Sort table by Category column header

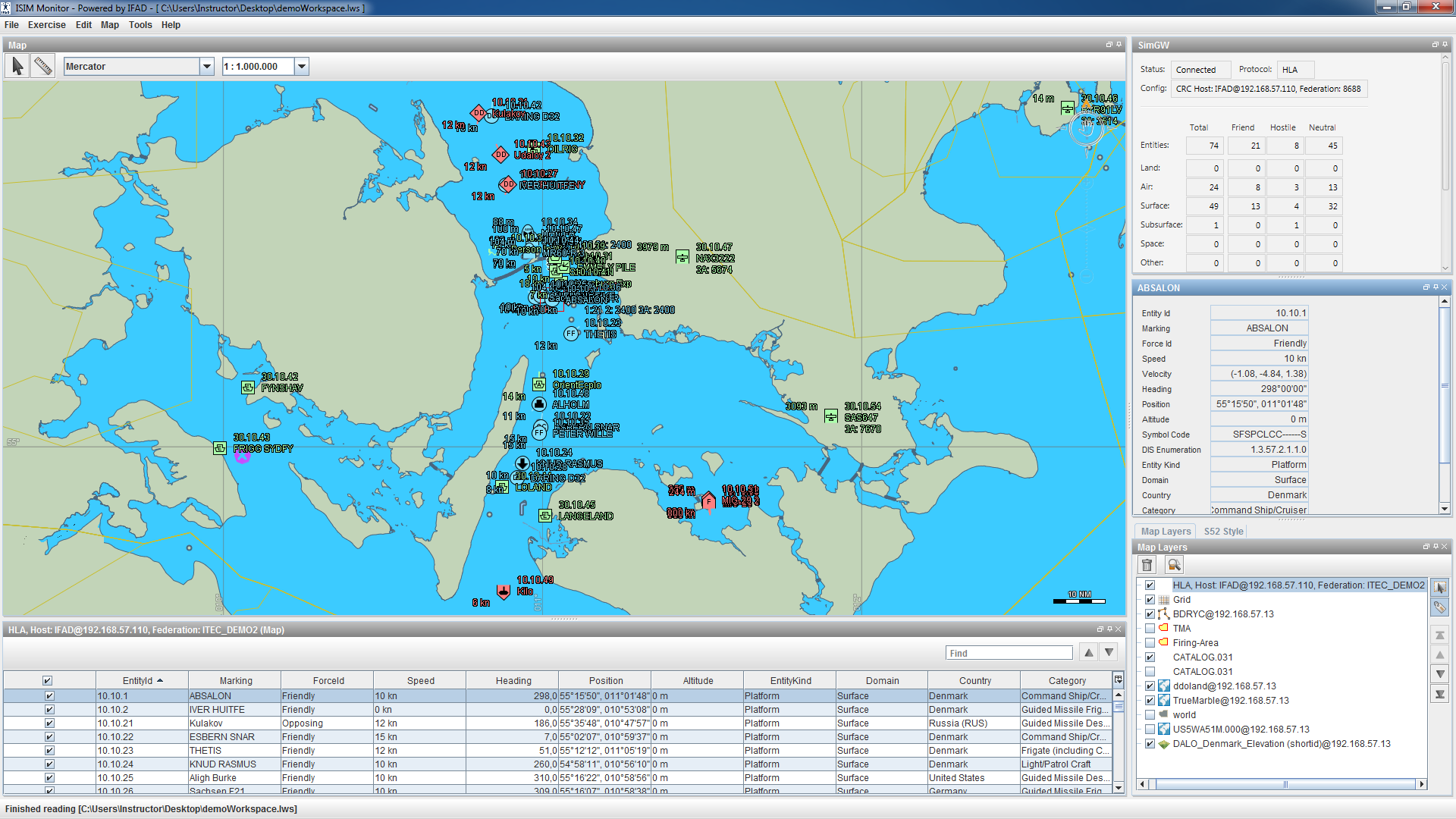tap(1066, 681)
